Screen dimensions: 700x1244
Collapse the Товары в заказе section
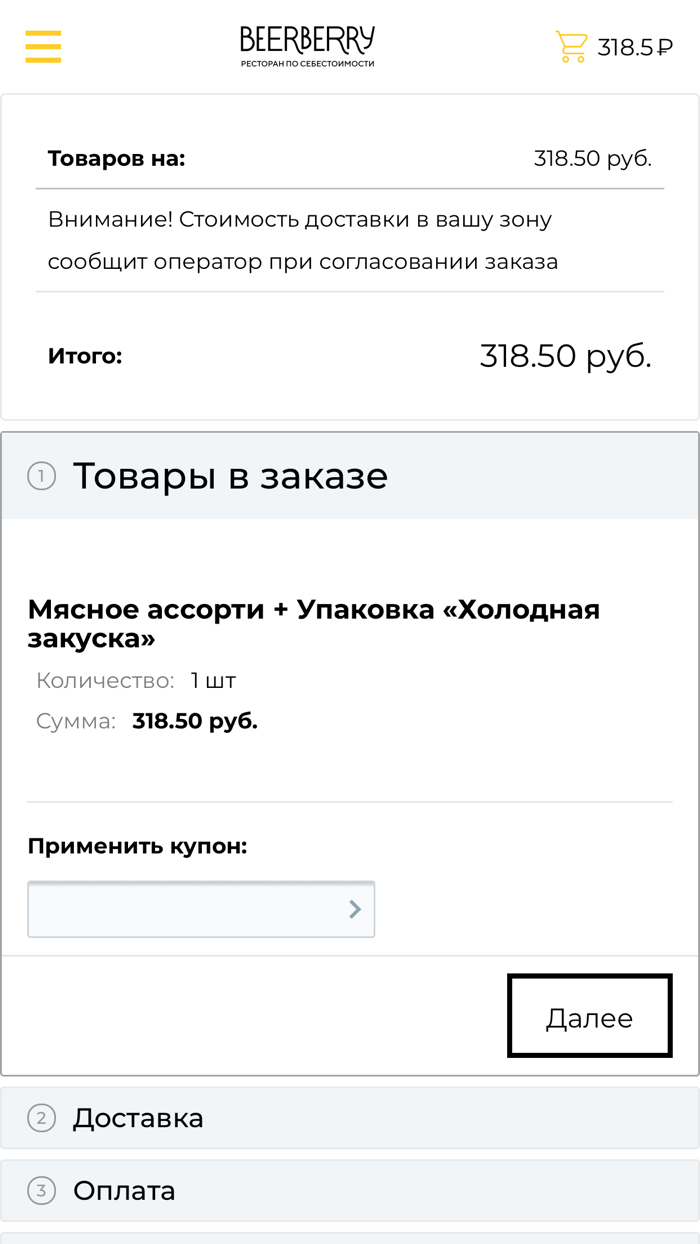click(x=230, y=477)
